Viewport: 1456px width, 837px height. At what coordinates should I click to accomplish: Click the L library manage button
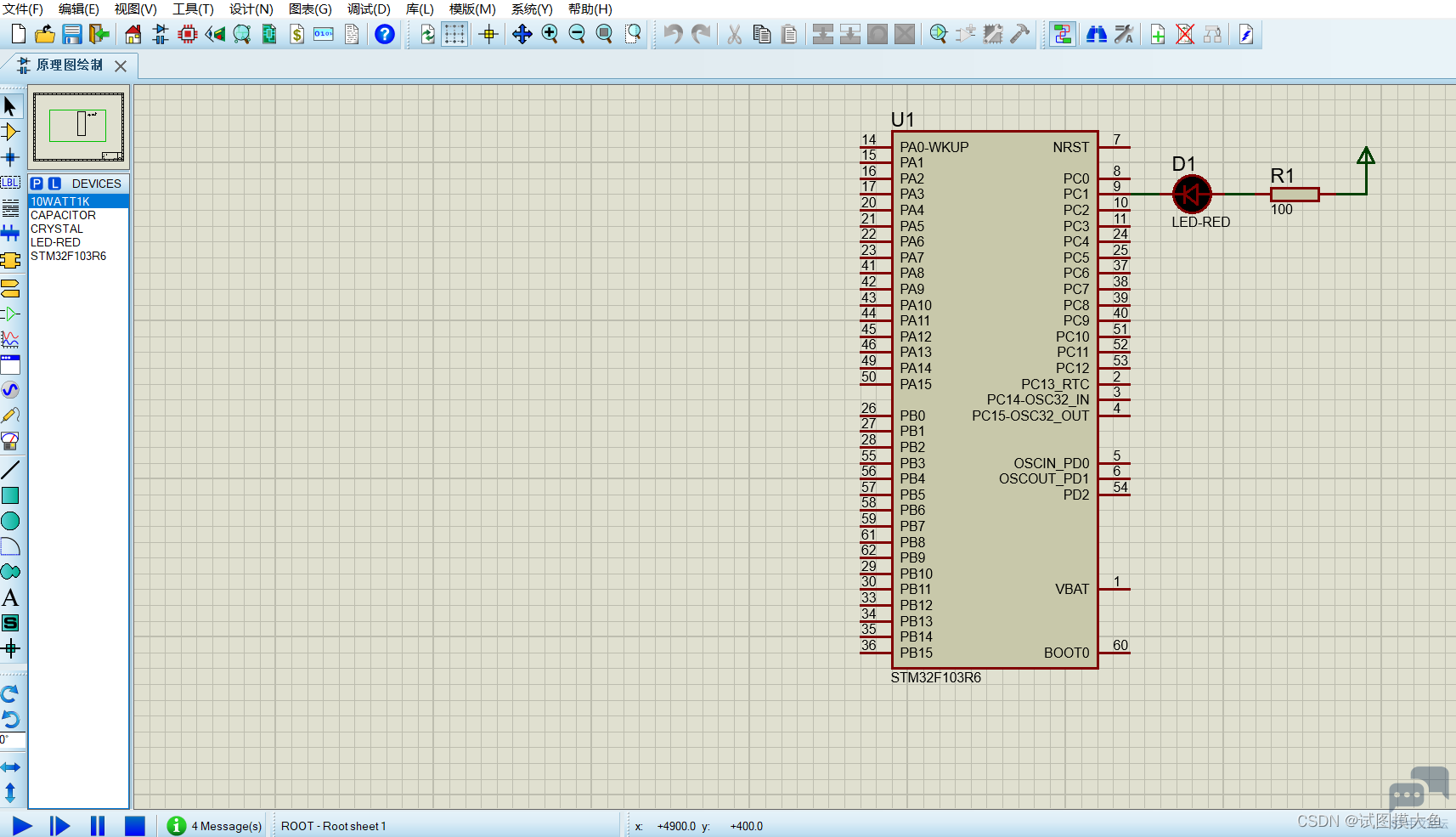[x=54, y=184]
